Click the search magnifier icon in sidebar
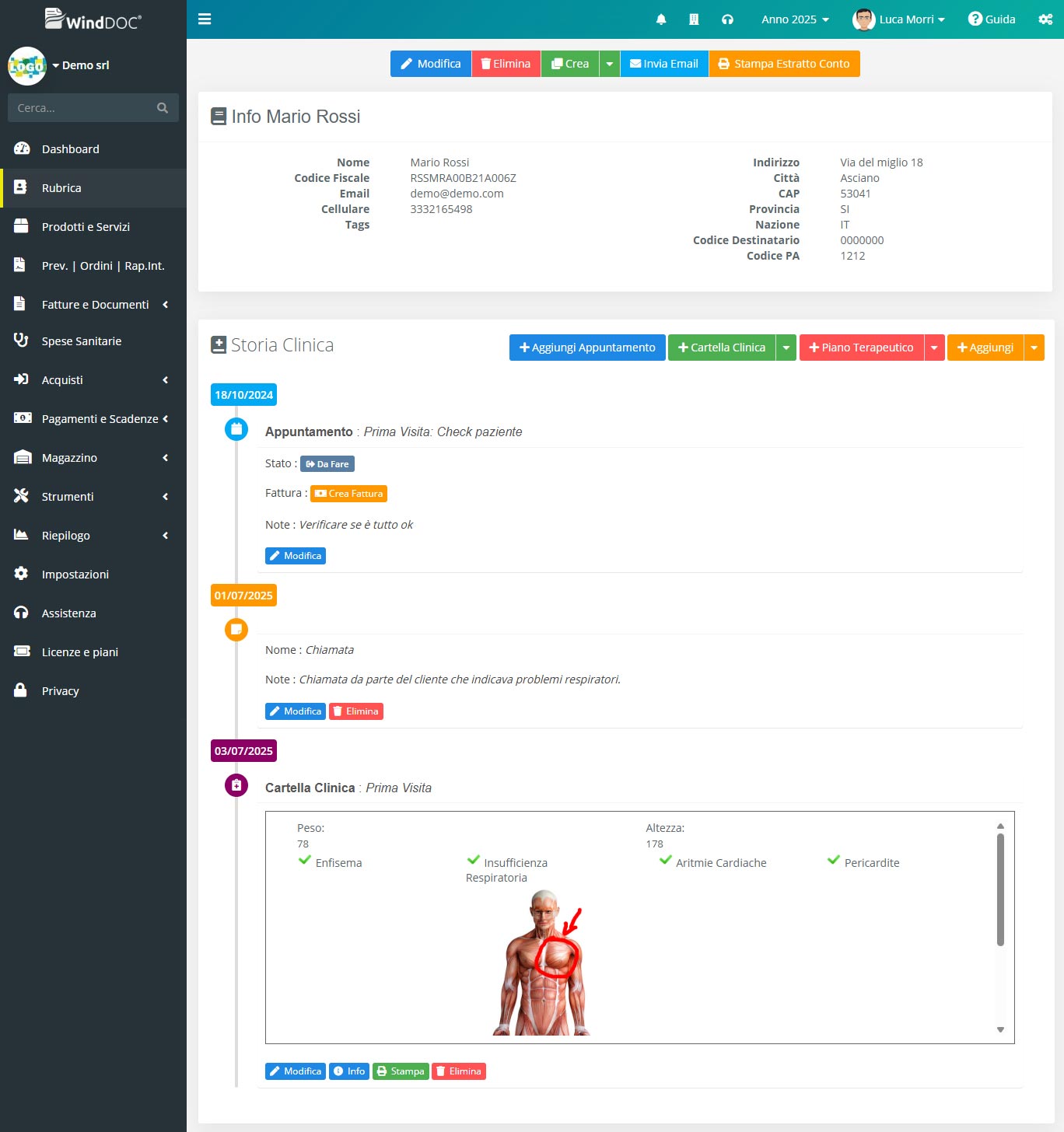Image resolution: width=1064 pixels, height=1132 pixels. 163,108
